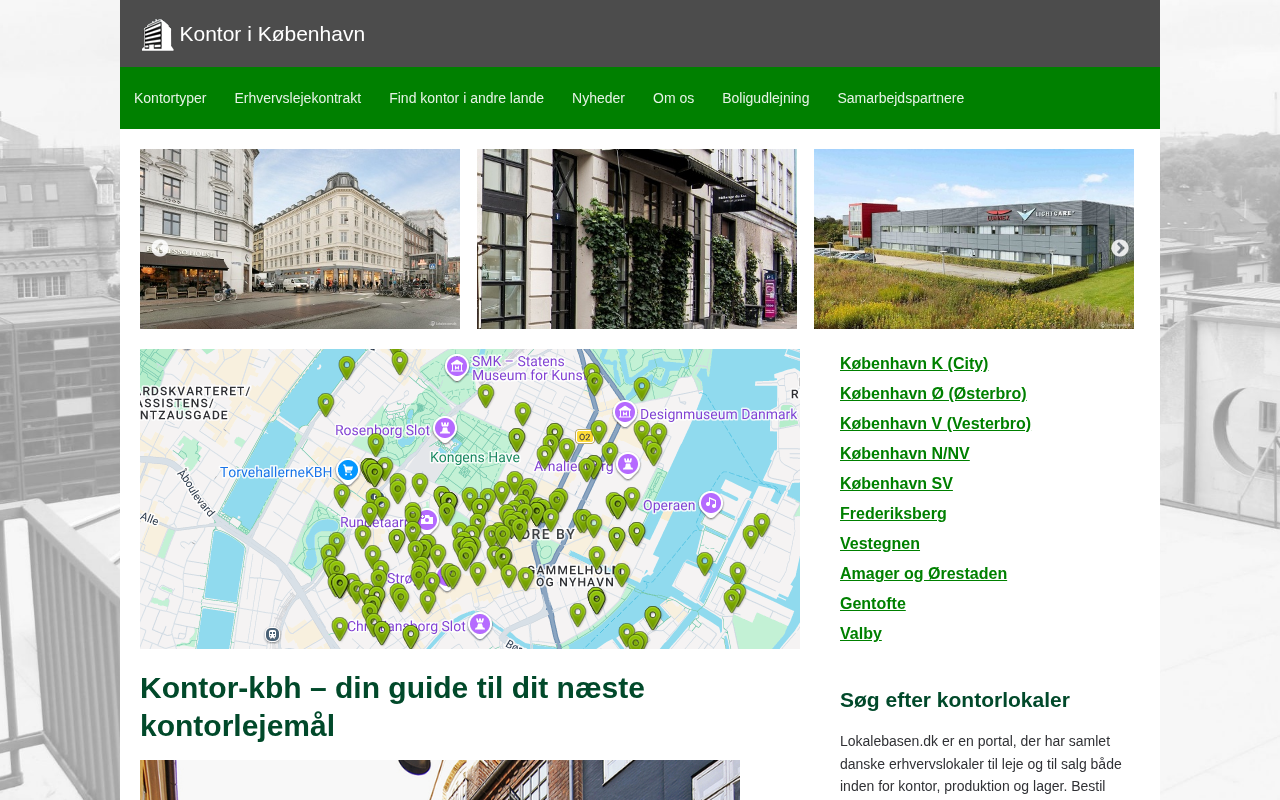The width and height of the screenshot is (1280, 800).
Task: Advance carousel with right arrow icon
Action: [1120, 248]
